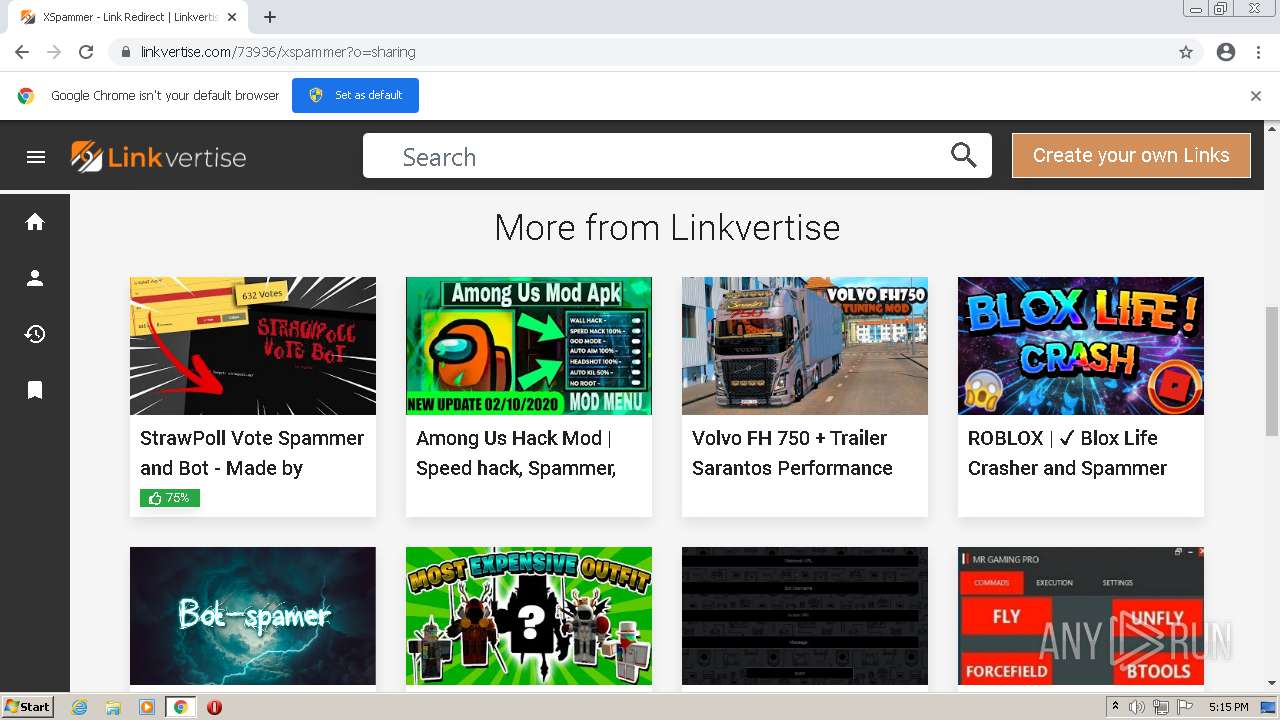Open the history icon in sidebar
1280x720 pixels.
click(35, 334)
